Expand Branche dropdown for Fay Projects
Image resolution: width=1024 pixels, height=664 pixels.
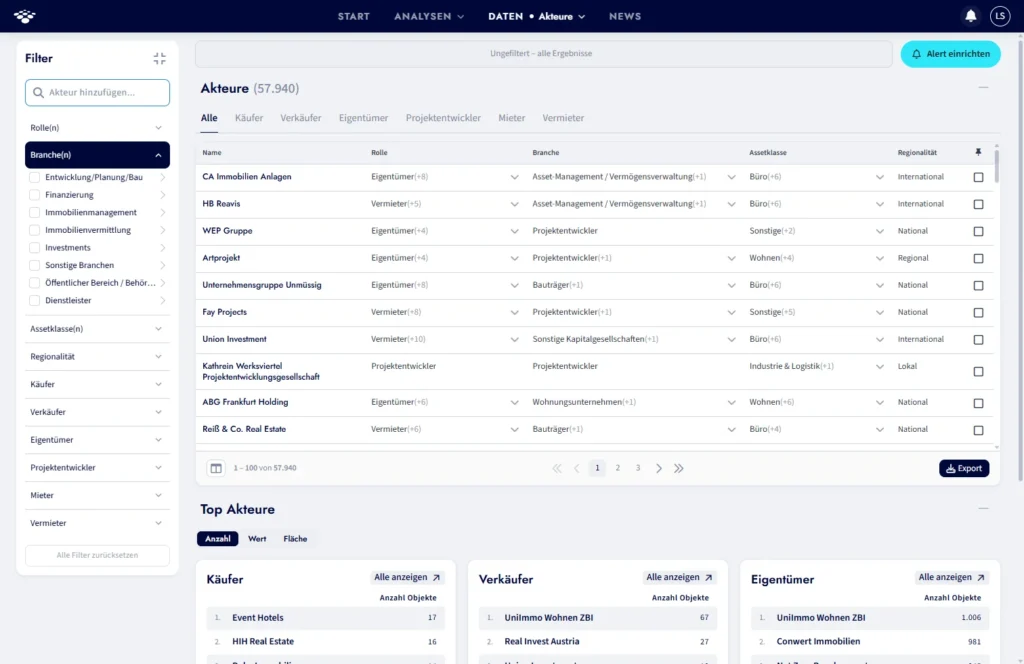pyautogui.click(x=731, y=312)
